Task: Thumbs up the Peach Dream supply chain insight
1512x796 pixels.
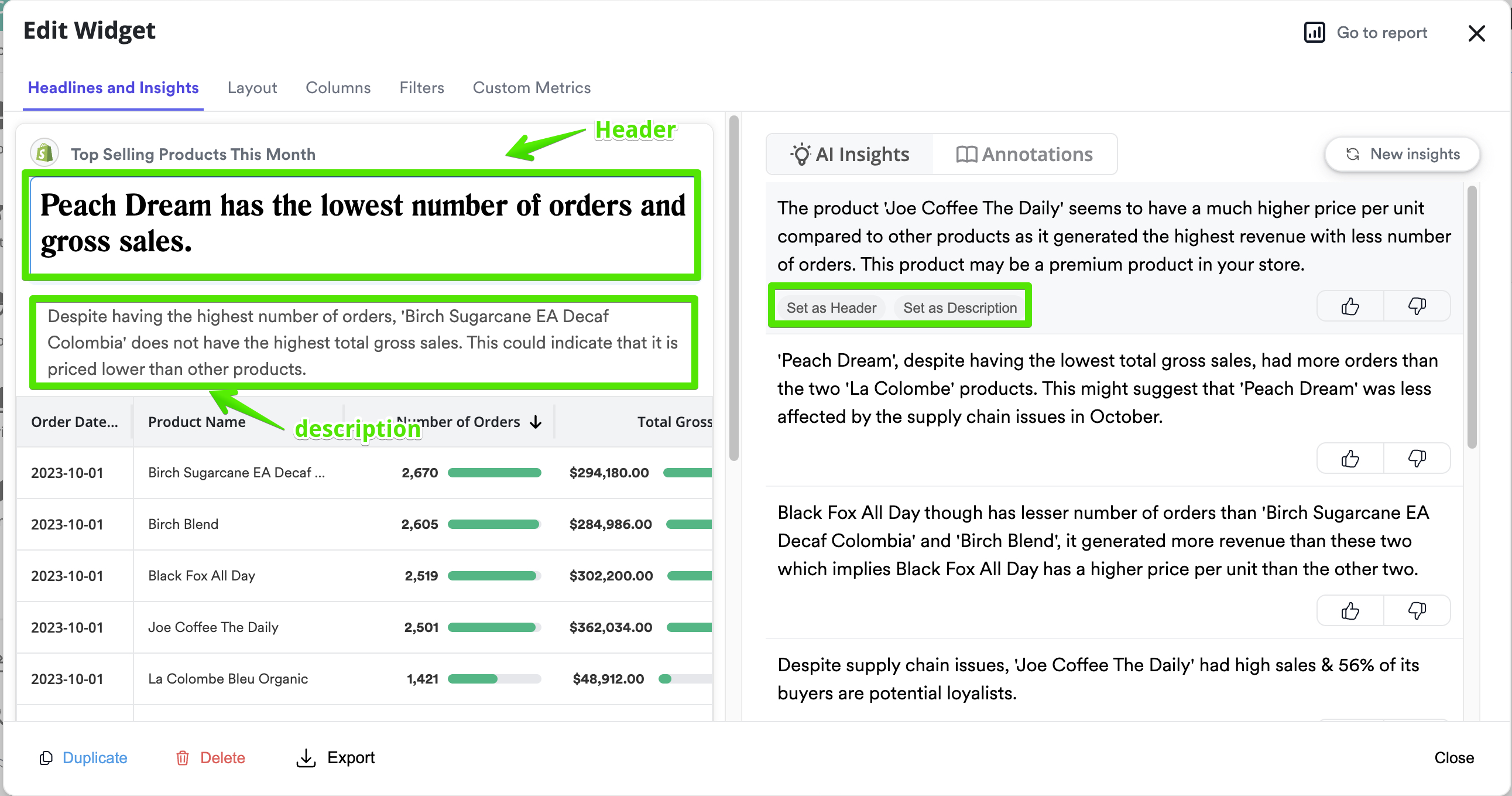Action: (x=1349, y=458)
